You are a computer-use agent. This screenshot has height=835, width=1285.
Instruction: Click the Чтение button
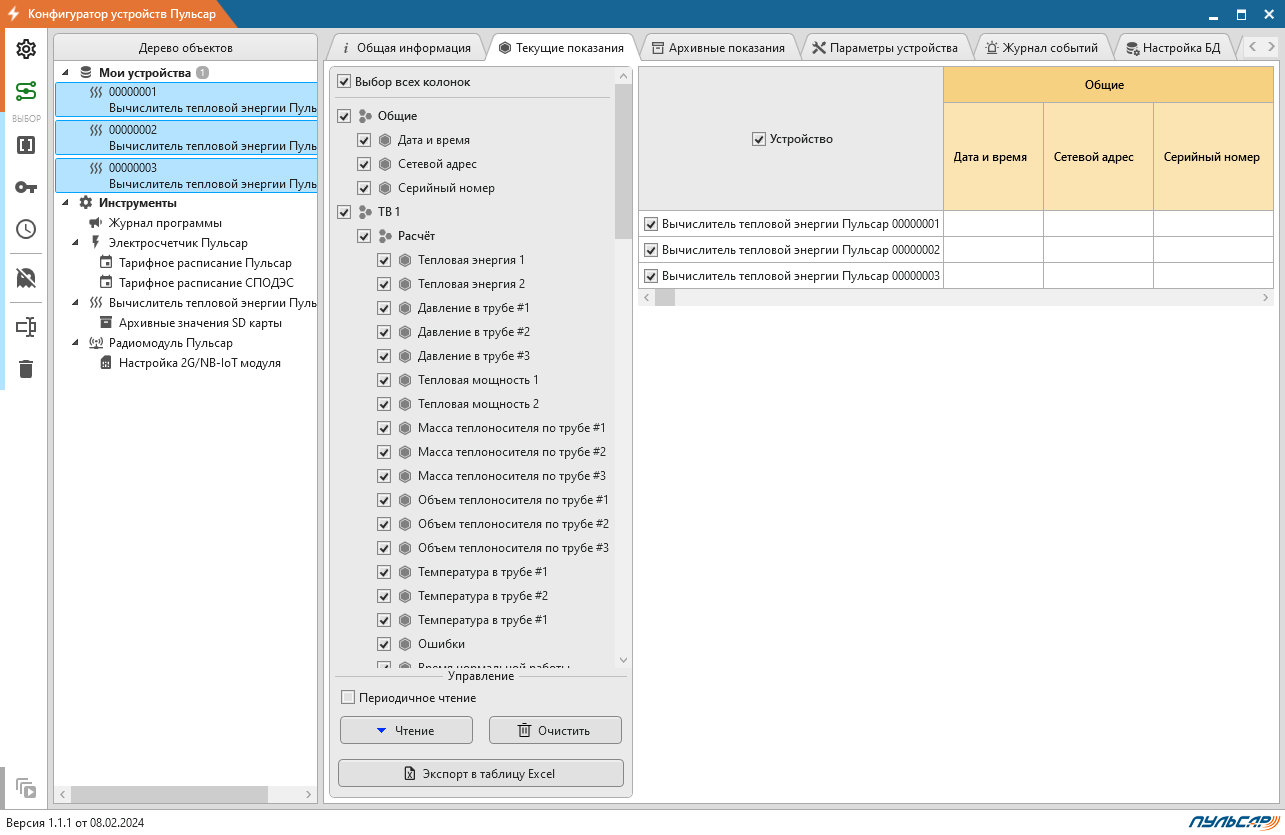pos(406,730)
